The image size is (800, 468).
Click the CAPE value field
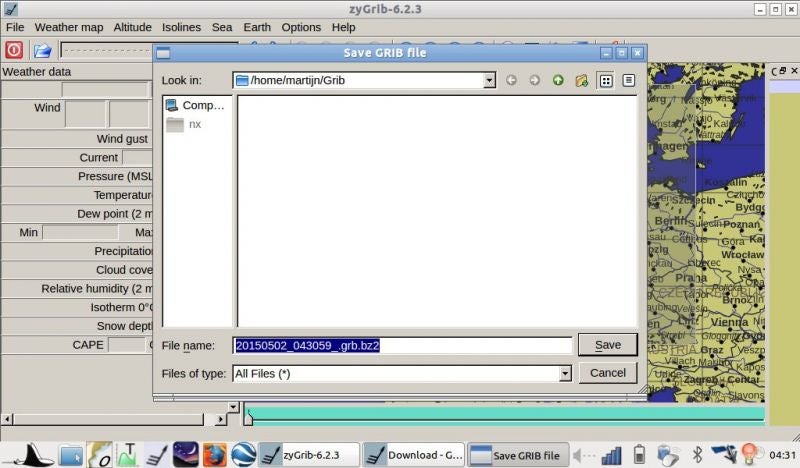(128, 345)
